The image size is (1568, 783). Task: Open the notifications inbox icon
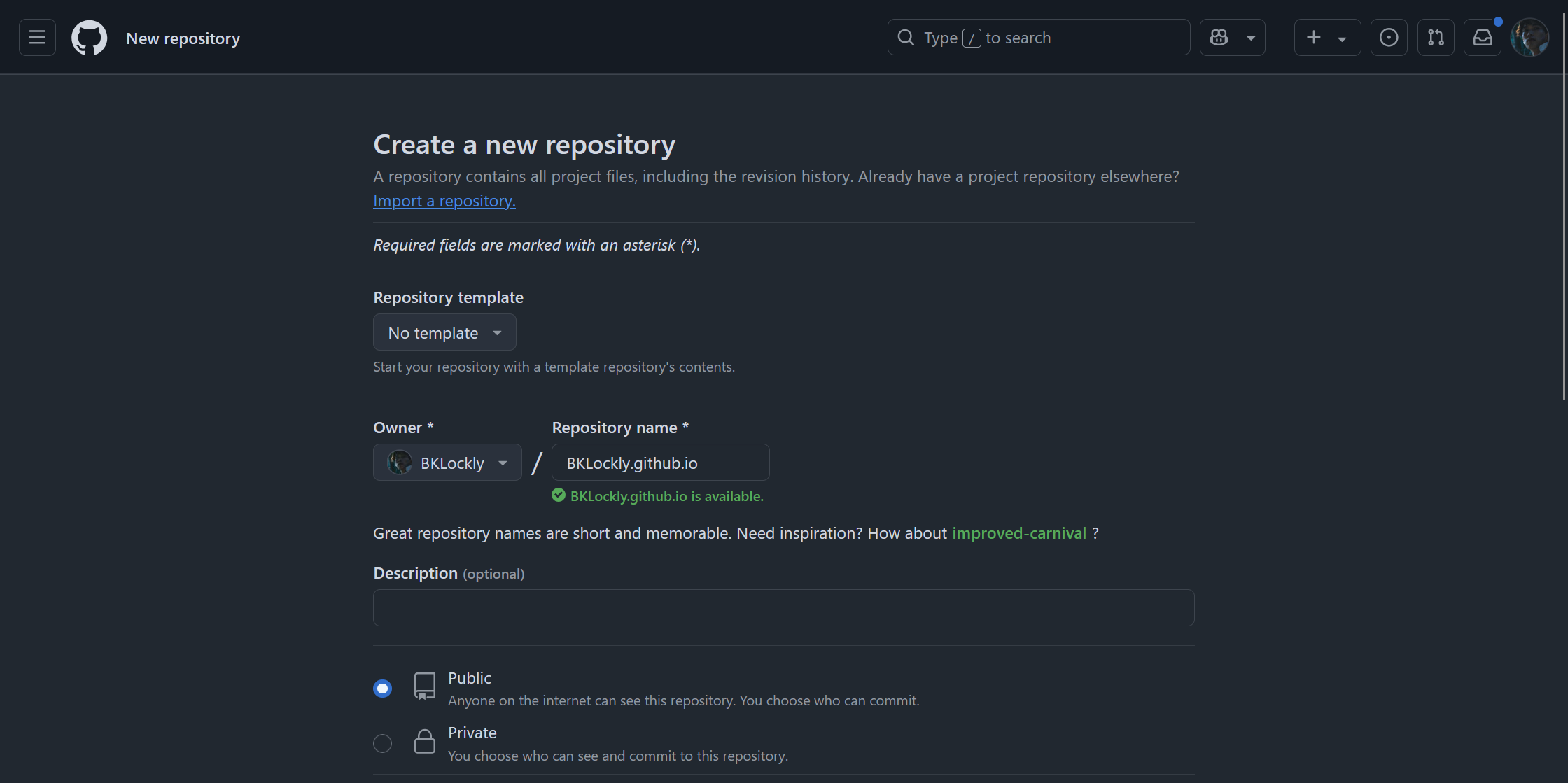pyautogui.click(x=1483, y=38)
